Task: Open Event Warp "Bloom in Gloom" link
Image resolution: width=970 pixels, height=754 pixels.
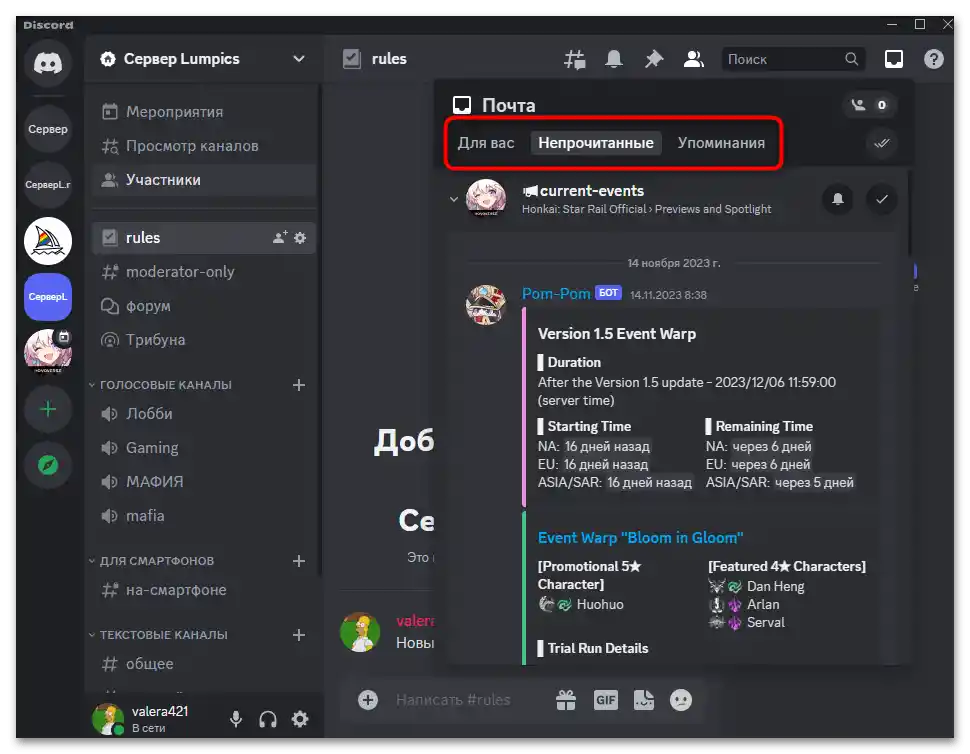Action: click(640, 538)
